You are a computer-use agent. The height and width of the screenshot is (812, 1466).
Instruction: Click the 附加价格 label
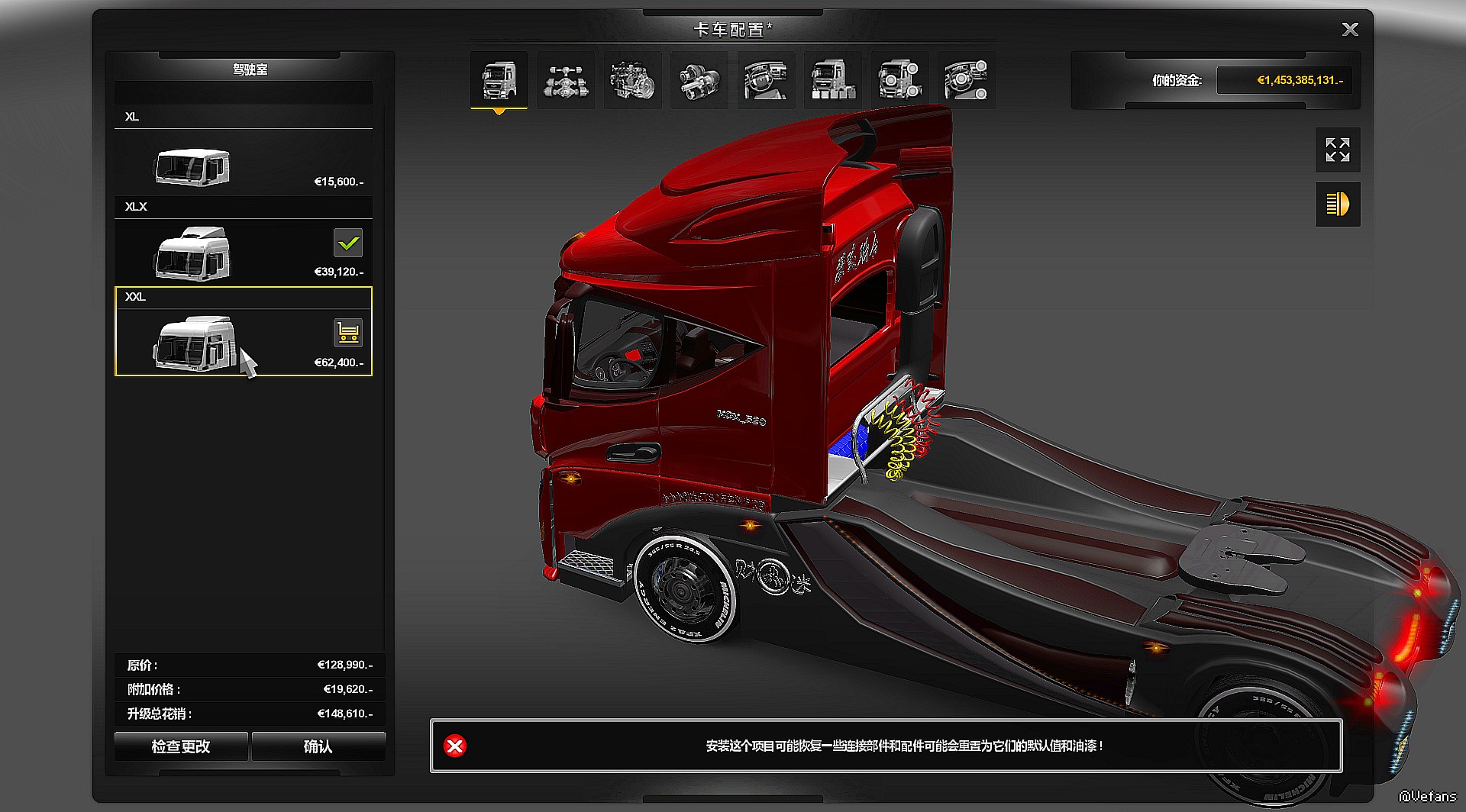[x=154, y=690]
